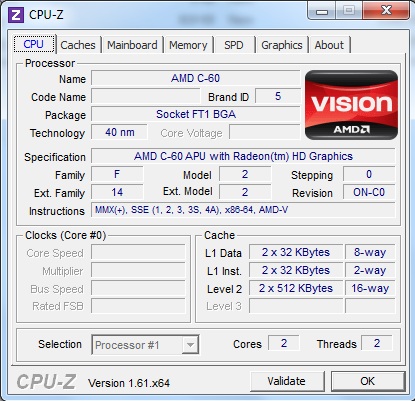Open the Mainboard tab
Viewport: 415px width, 401px height.
(x=132, y=45)
